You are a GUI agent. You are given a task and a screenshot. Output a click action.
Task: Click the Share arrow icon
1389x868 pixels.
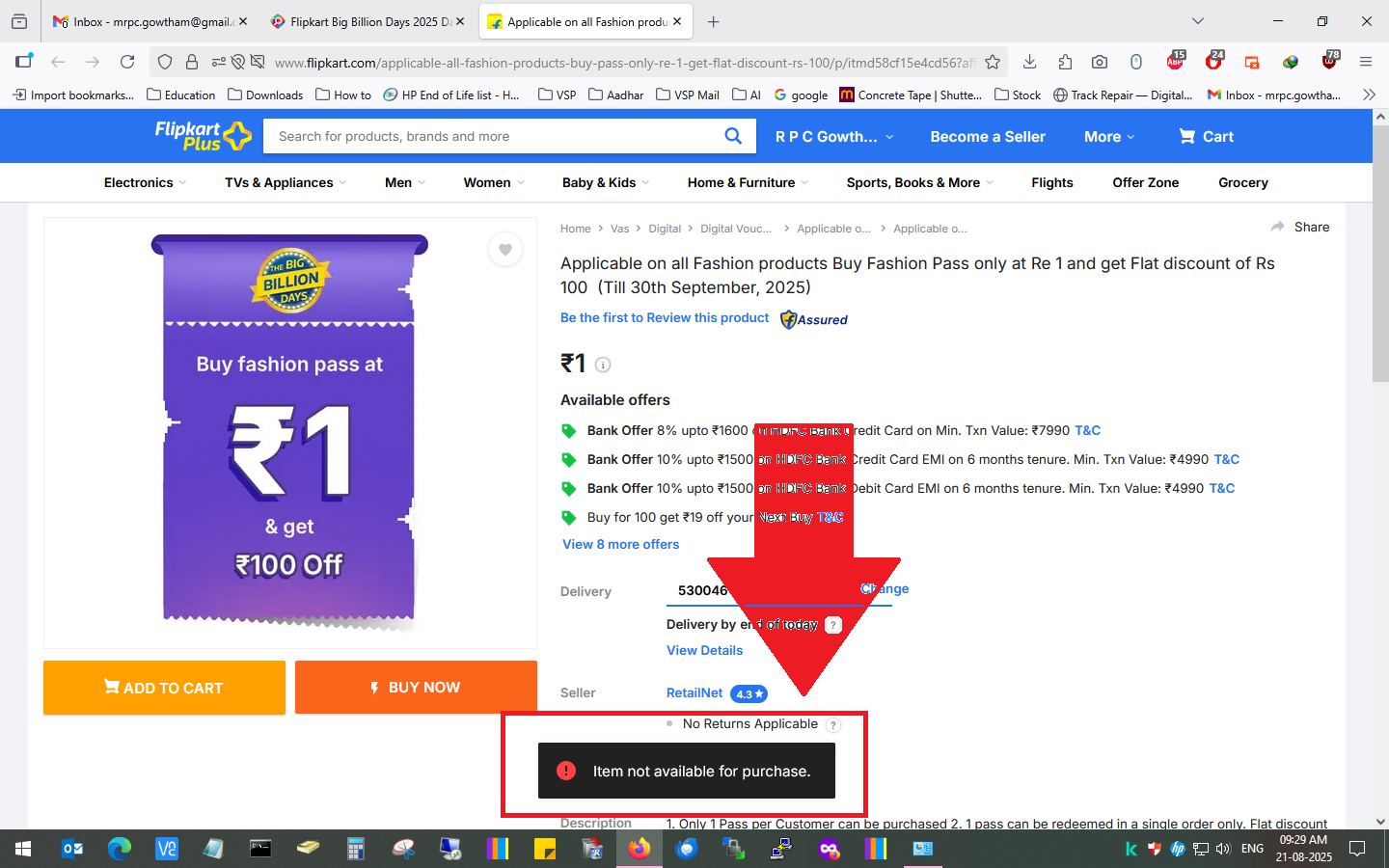pyautogui.click(x=1278, y=227)
